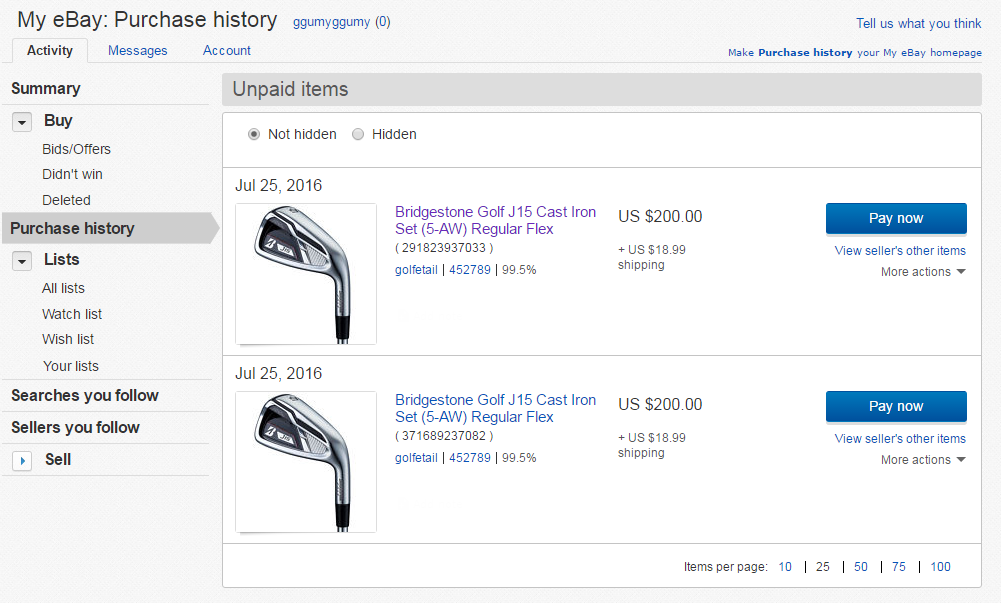Image resolution: width=1001 pixels, height=603 pixels.
Task: Go to Bids/Offers in sidebar
Action: point(76,149)
